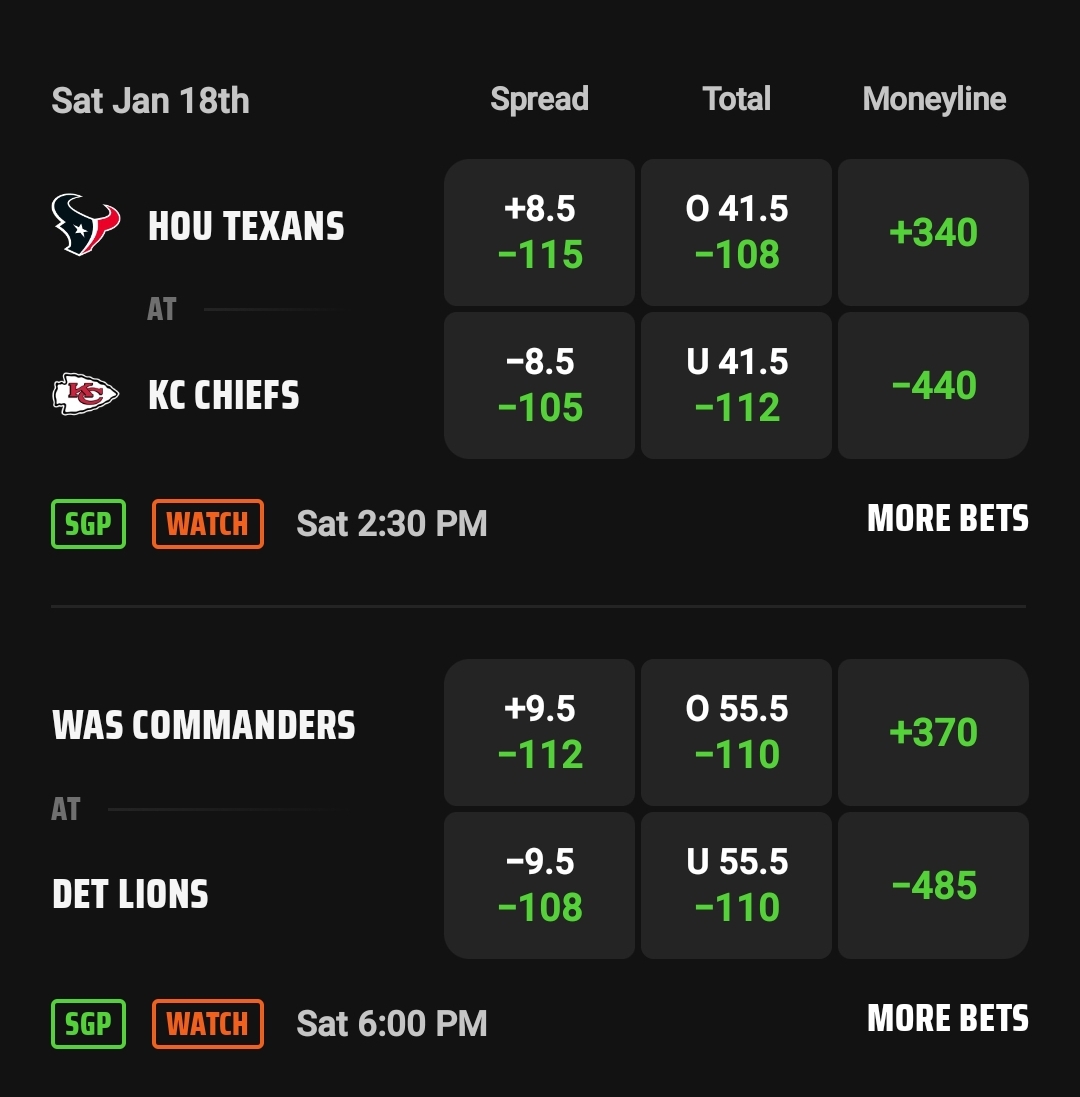This screenshot has height=1097, width=1080.
Task: Open SGP for Commanders at Lions game
Action: coord(88,1024)
